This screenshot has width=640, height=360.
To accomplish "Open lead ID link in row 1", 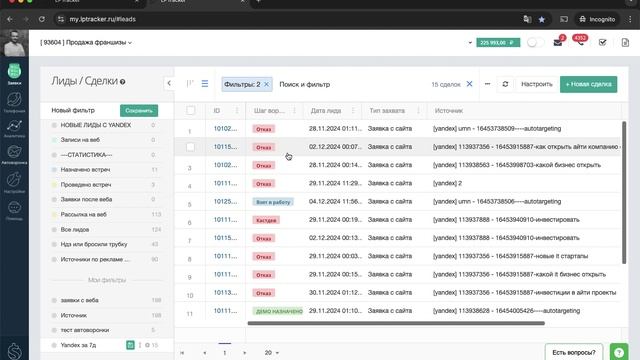I will (225, 129).
